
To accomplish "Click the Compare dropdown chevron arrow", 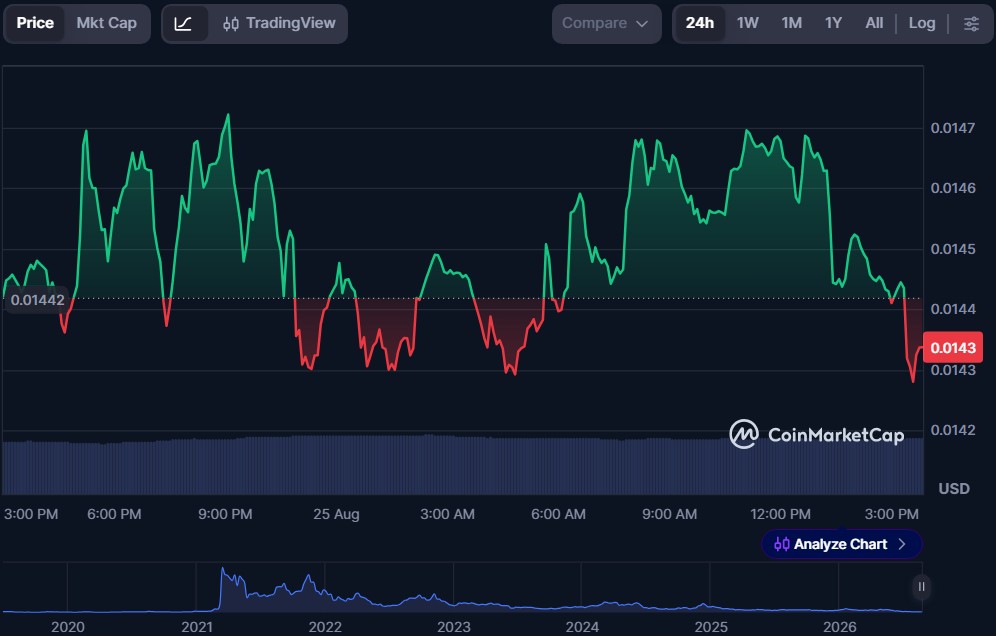I will tap(642, 24).
